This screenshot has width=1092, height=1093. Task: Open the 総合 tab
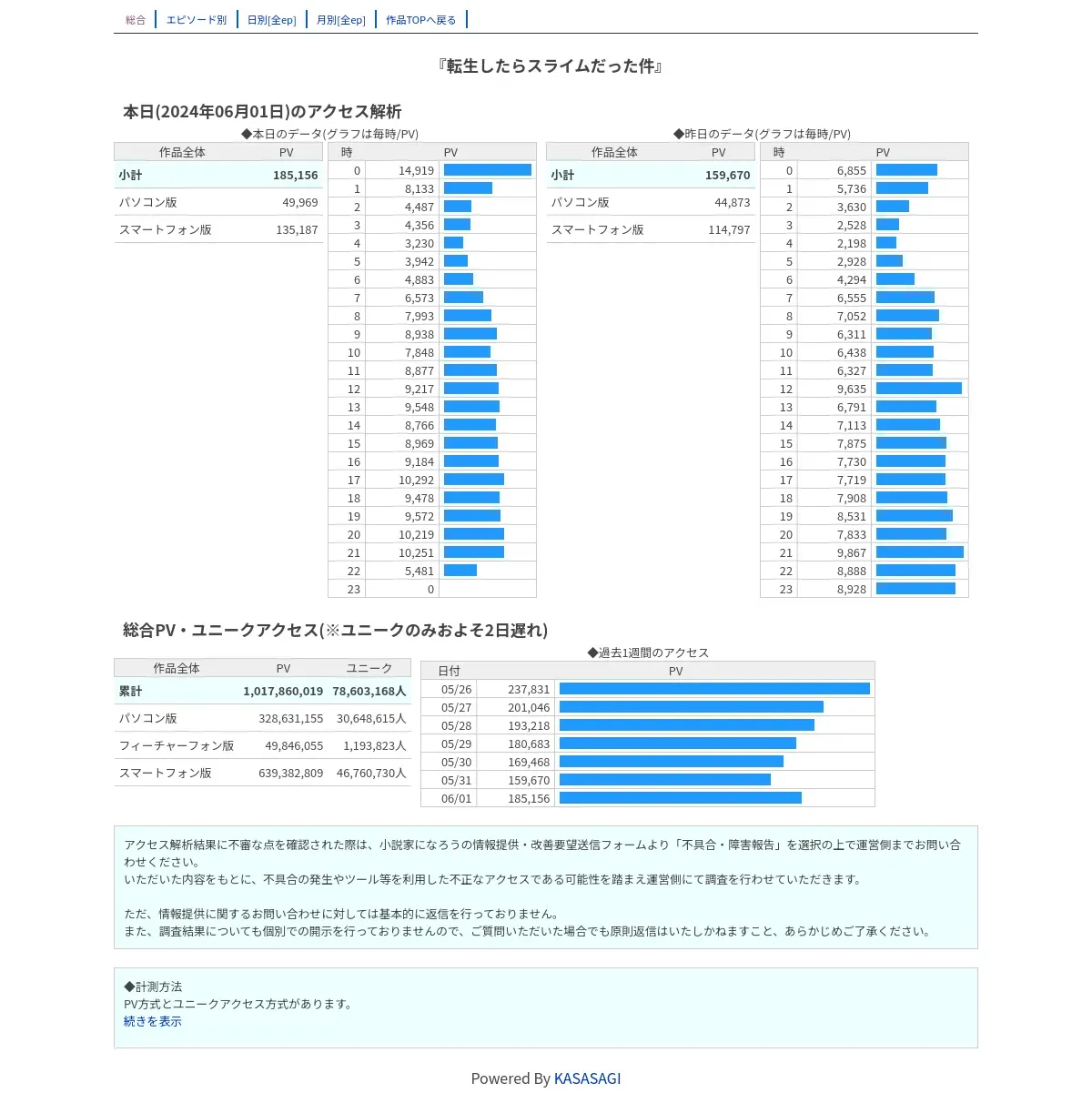[x=136, y=20]
